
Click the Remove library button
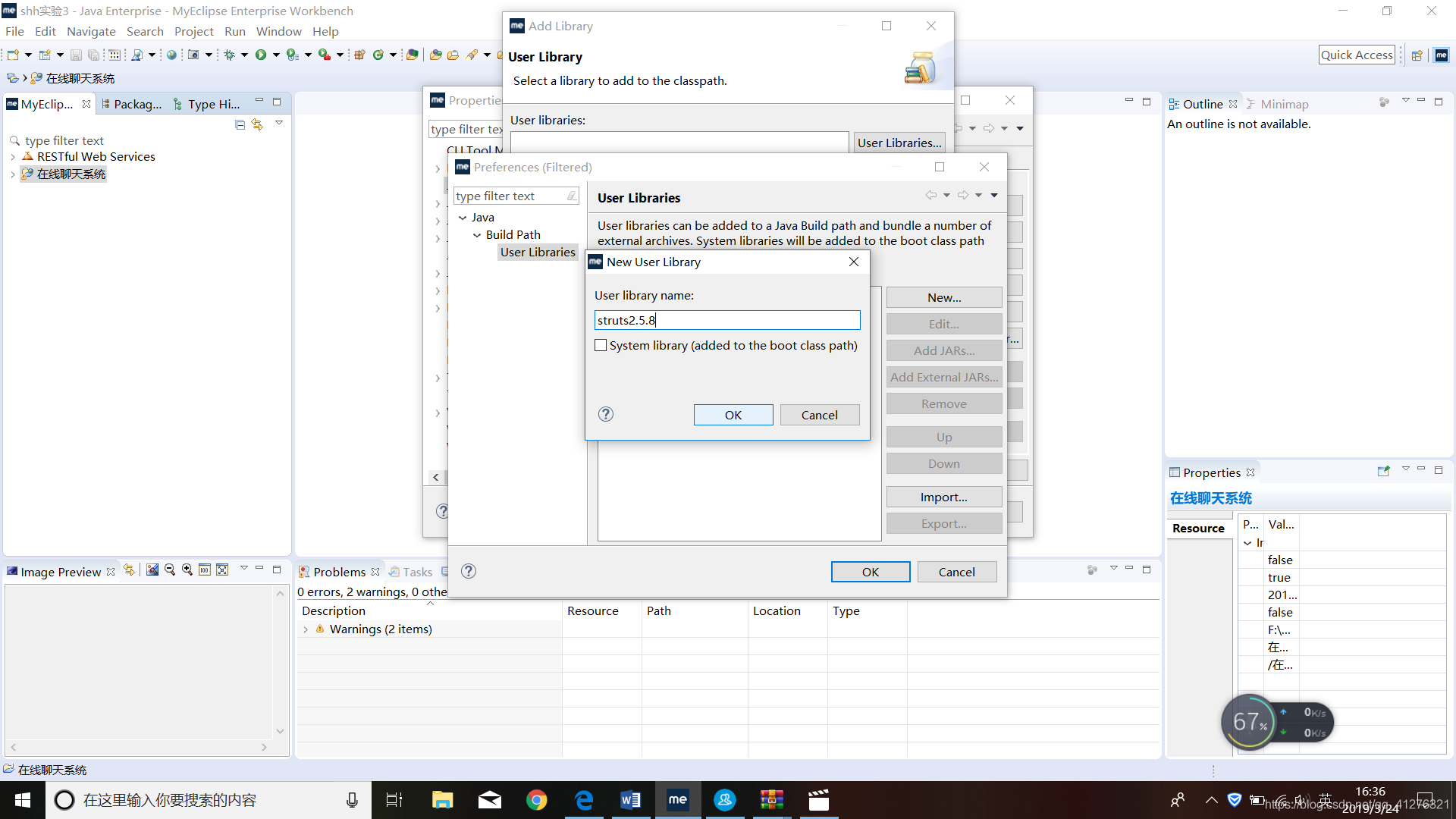click(x=944, y=403)
